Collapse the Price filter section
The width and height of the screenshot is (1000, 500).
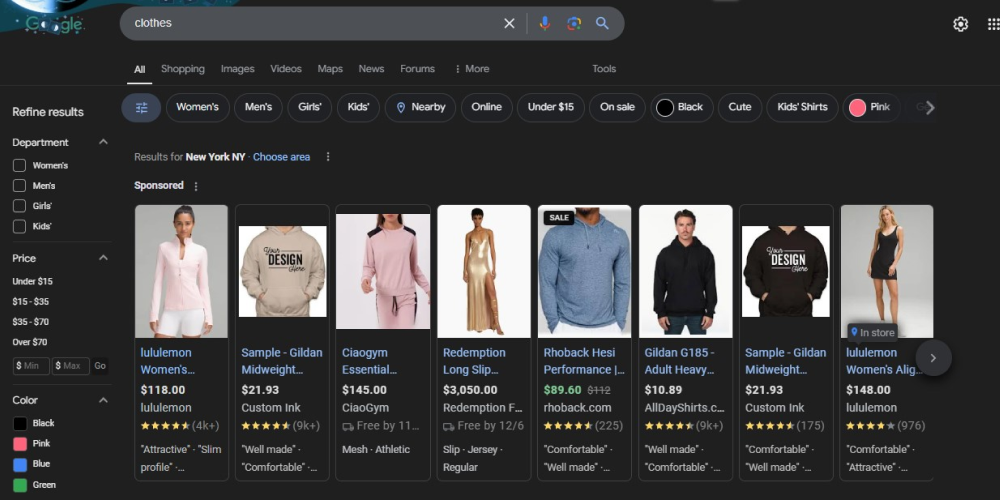point(103,258)
